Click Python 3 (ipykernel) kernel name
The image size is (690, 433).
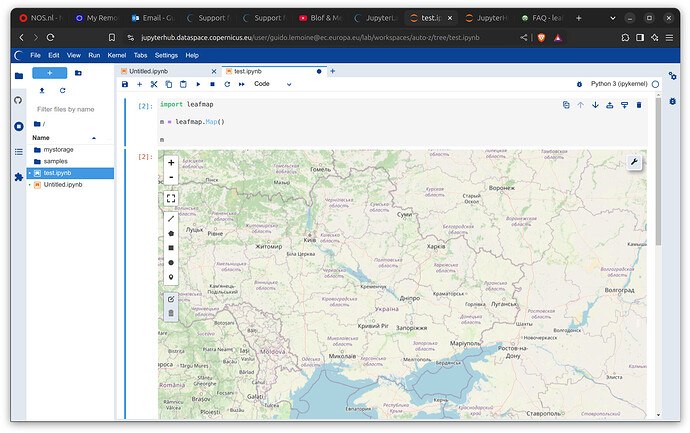617,85
